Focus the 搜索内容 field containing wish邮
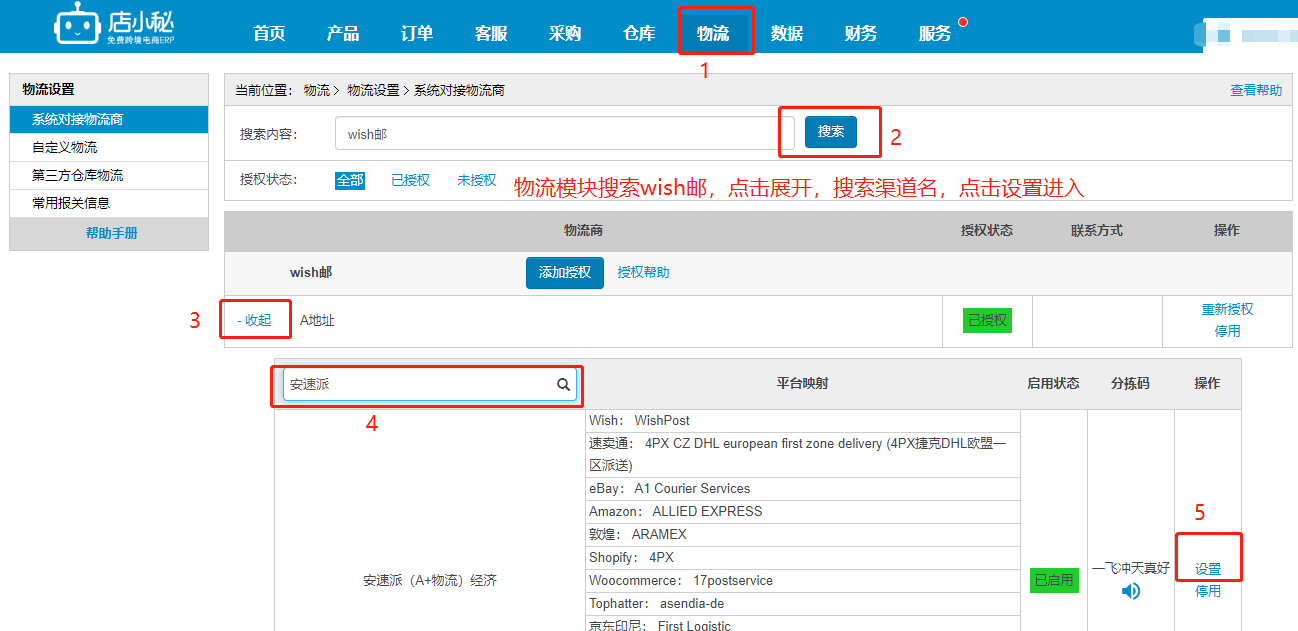Viewport: 1298px width, 631px height. [565, 133]
